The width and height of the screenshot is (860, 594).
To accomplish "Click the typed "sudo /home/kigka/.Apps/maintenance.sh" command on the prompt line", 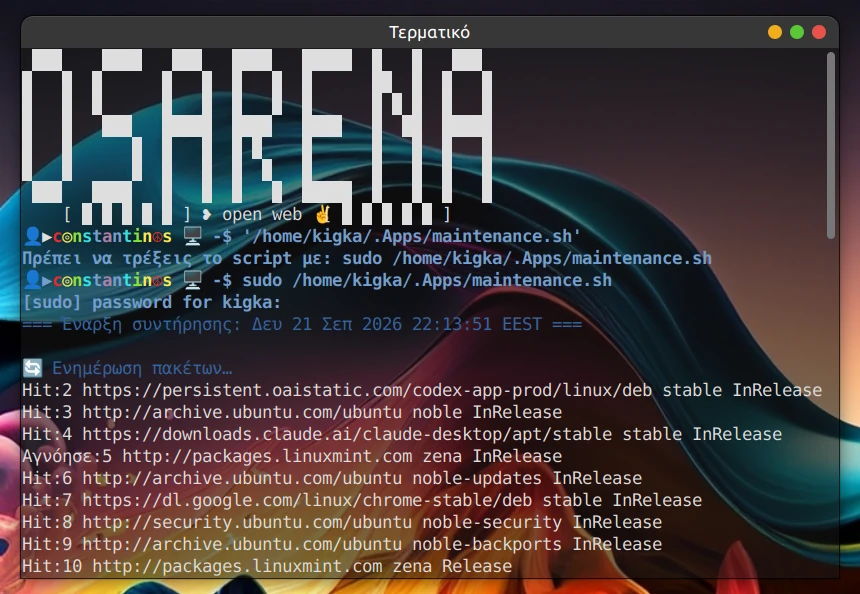I will pos(427,280).
